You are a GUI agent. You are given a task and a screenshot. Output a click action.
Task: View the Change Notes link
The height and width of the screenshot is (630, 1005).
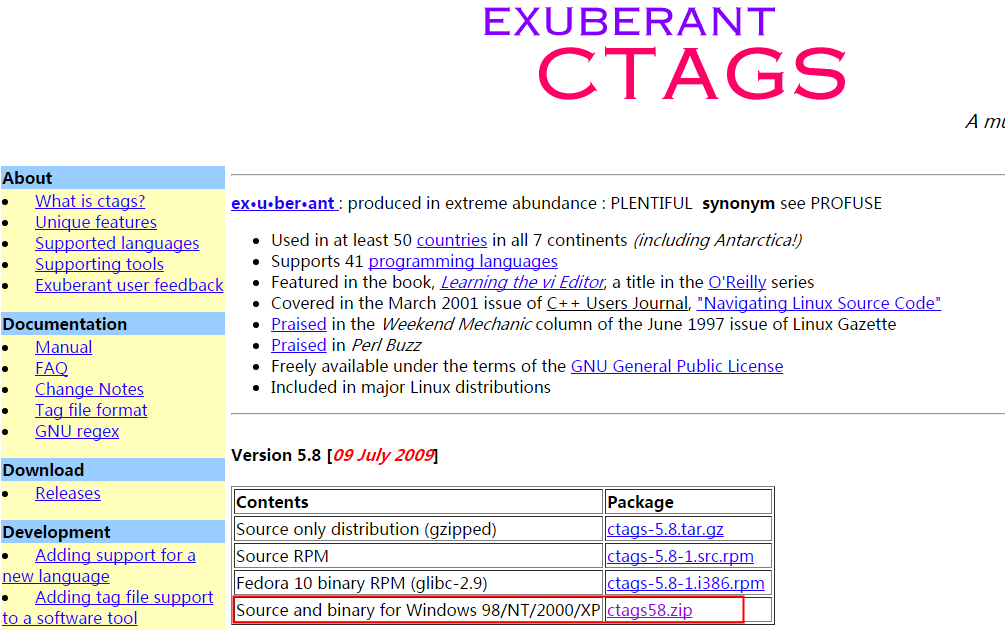point(89,390)
